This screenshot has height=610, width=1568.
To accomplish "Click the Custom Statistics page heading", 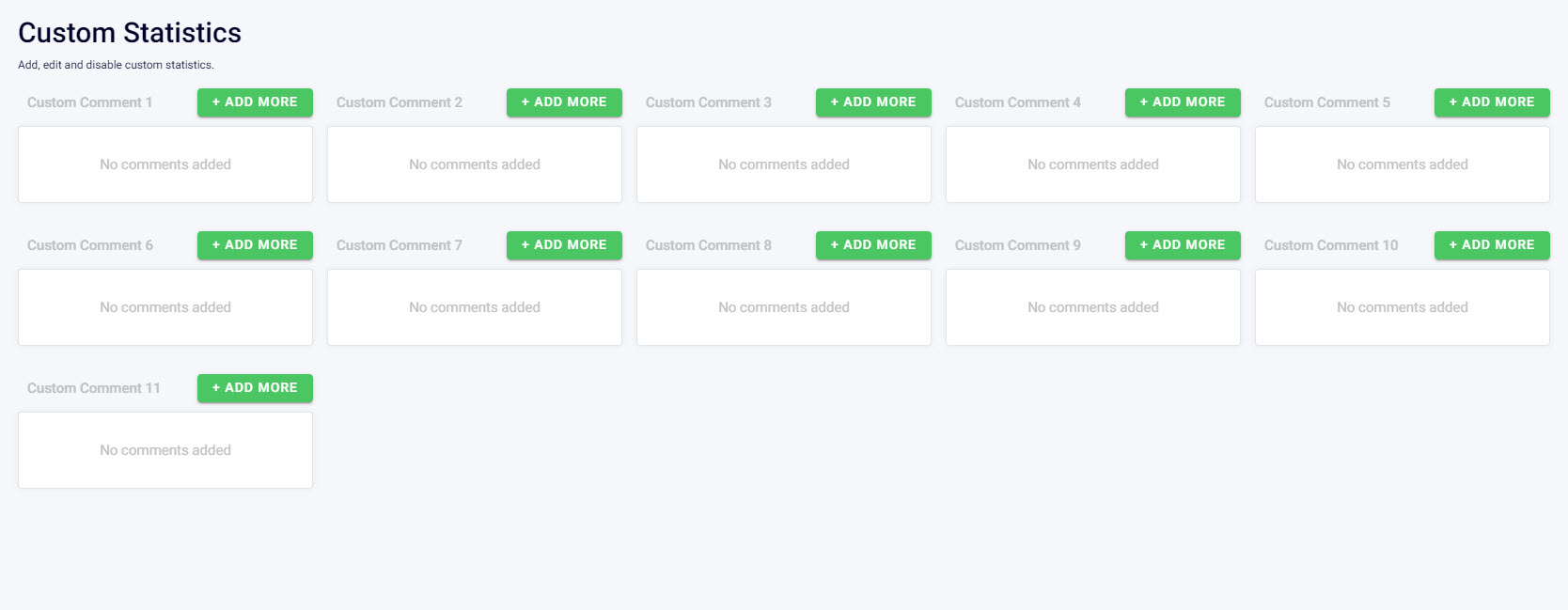I will (130, 33).
